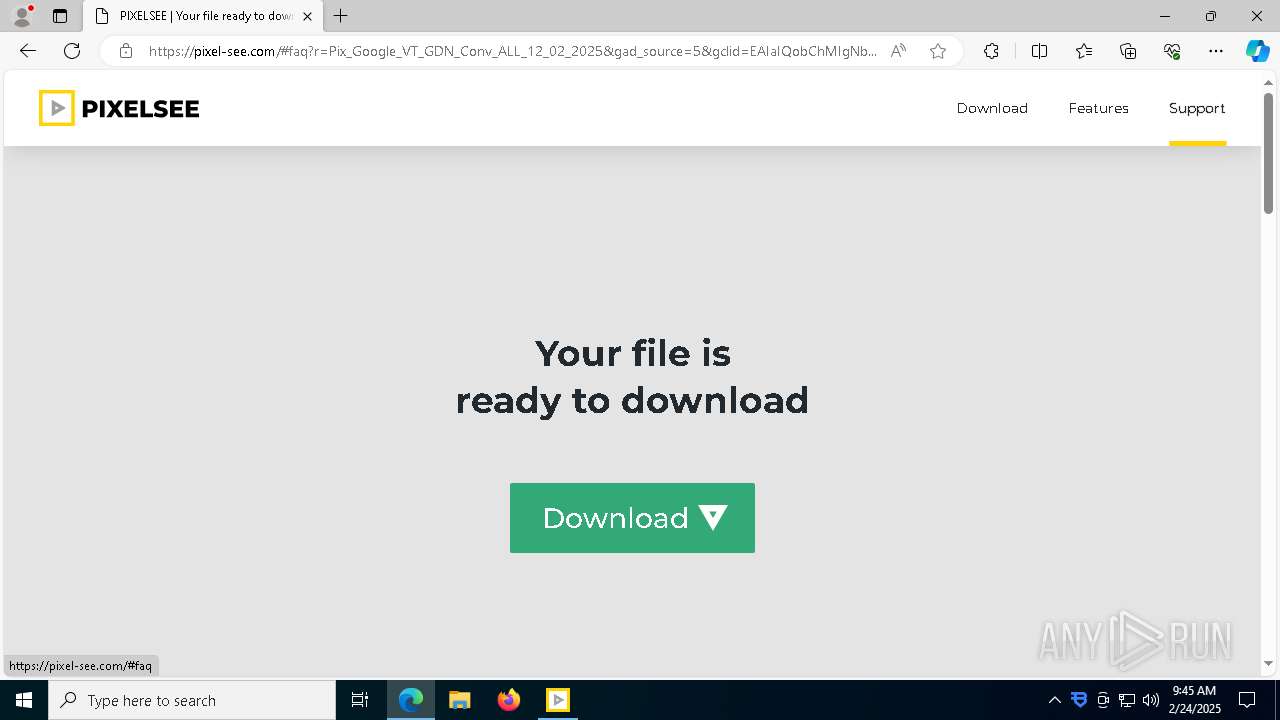Toggle Split screen icon

tap(1039, 51)
